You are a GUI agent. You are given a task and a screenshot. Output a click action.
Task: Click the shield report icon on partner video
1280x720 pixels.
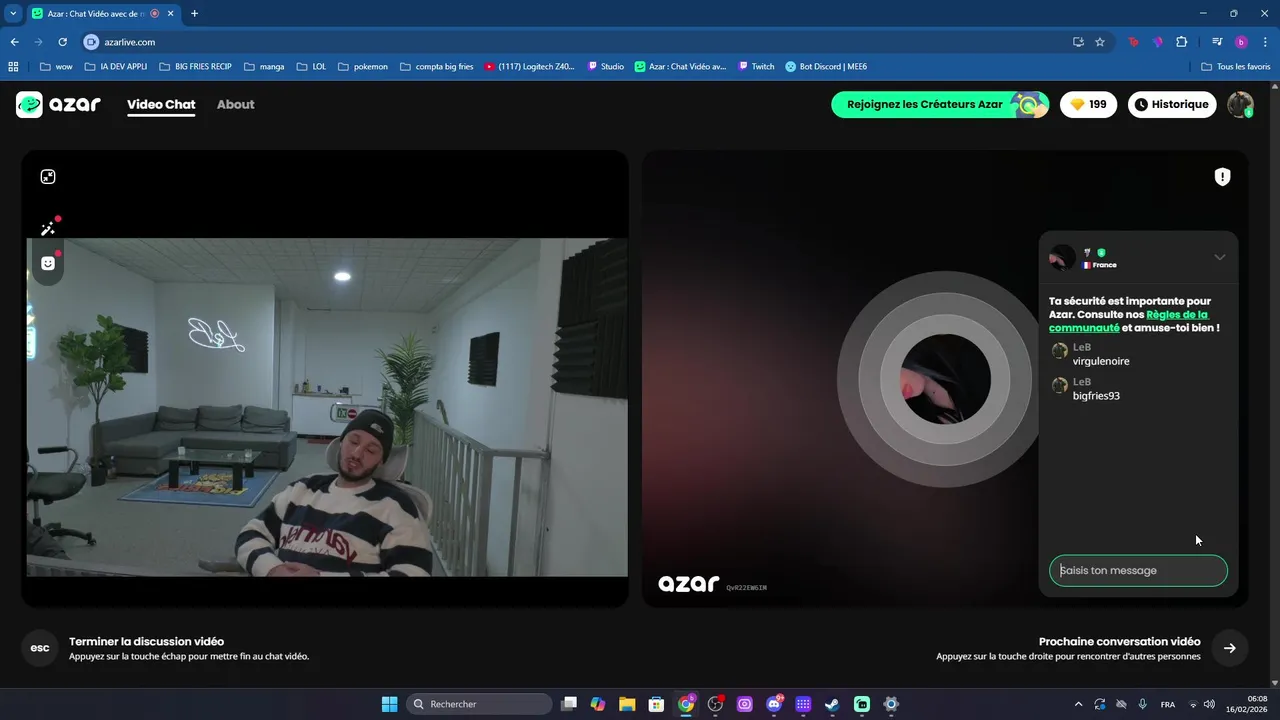[x=1222, y=177]
